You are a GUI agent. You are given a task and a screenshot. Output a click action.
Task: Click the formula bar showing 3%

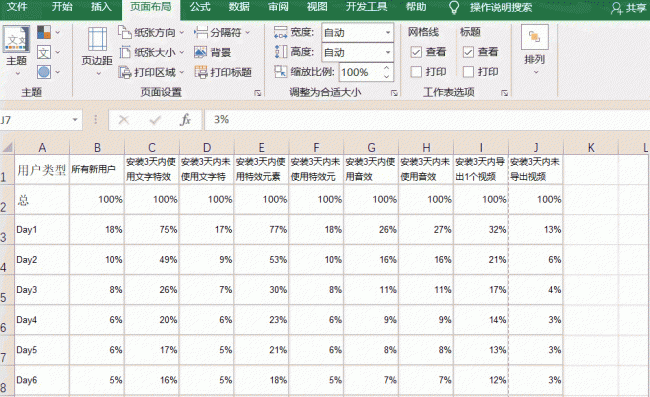[x=427, y=120]
